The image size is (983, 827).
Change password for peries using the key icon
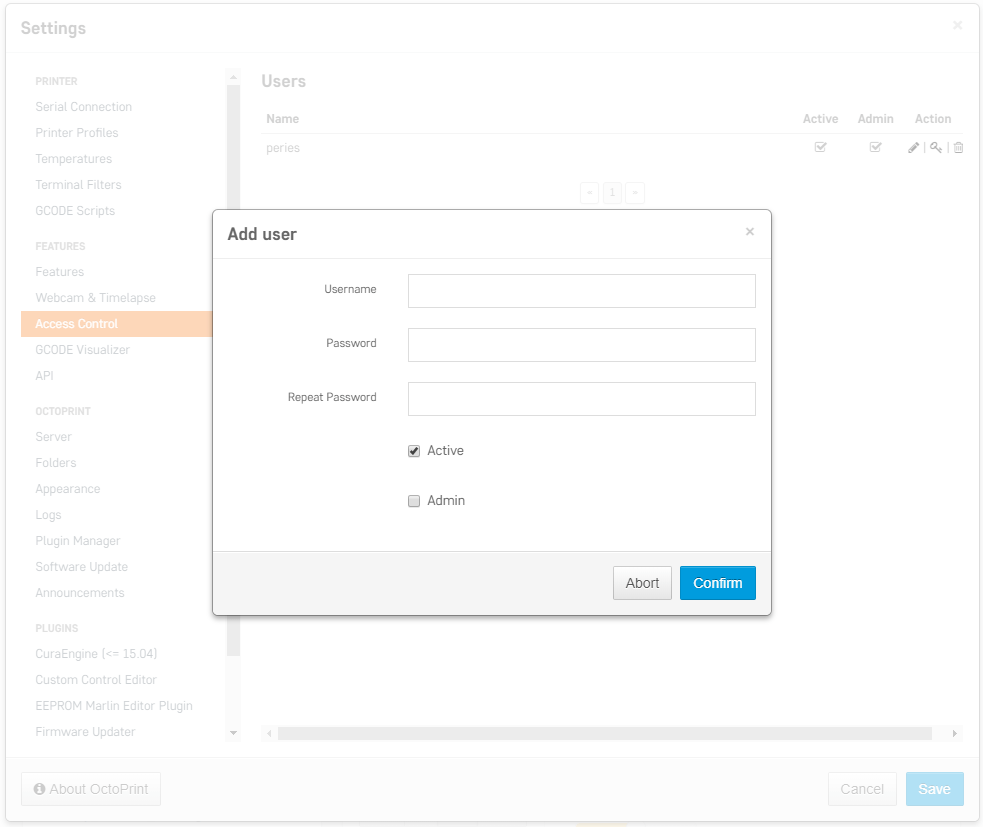click(936, 147)
